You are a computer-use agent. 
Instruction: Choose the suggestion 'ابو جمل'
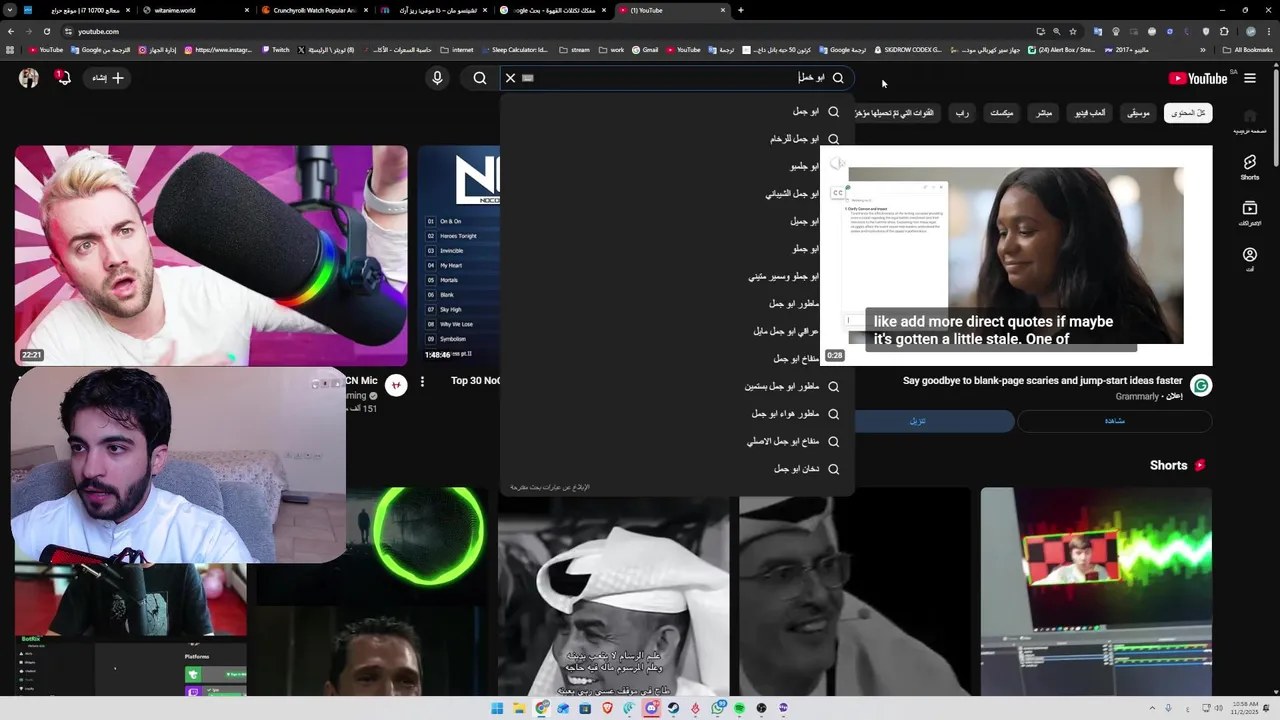point(677,111)
